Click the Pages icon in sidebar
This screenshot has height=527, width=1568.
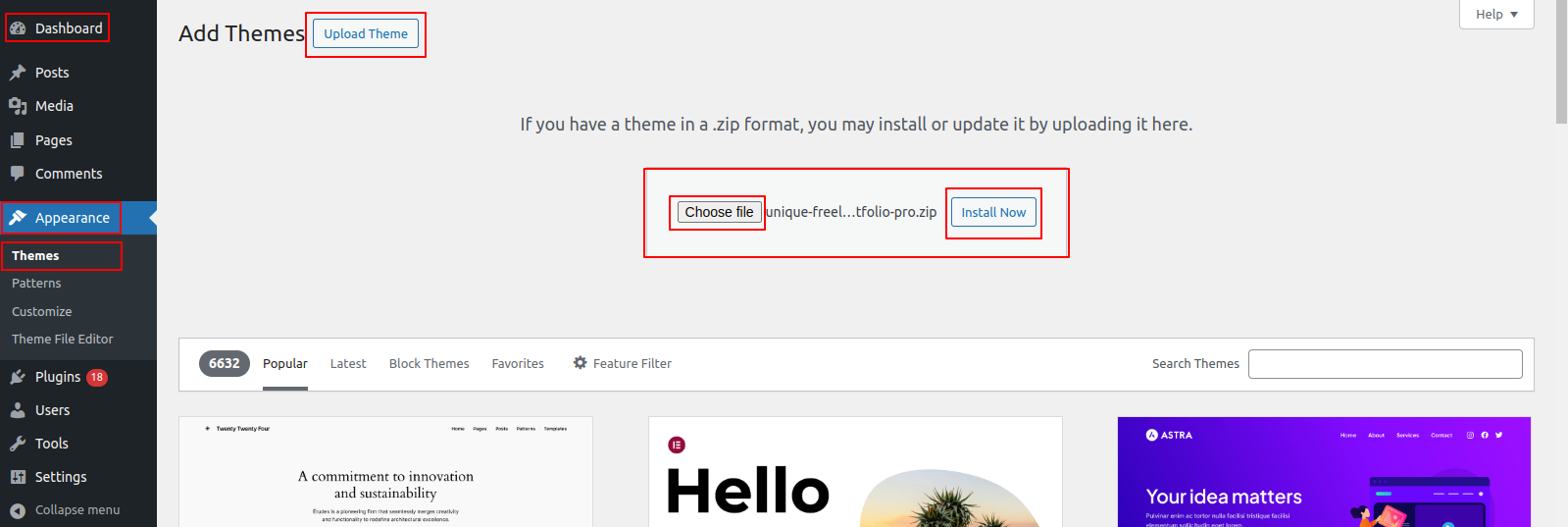point(18,140)
